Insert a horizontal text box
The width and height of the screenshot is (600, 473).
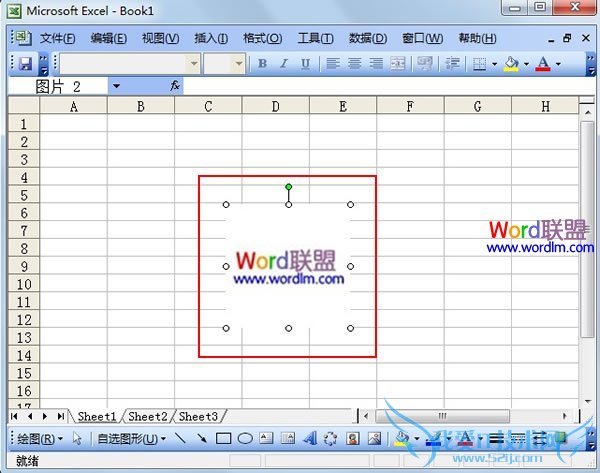266,439
